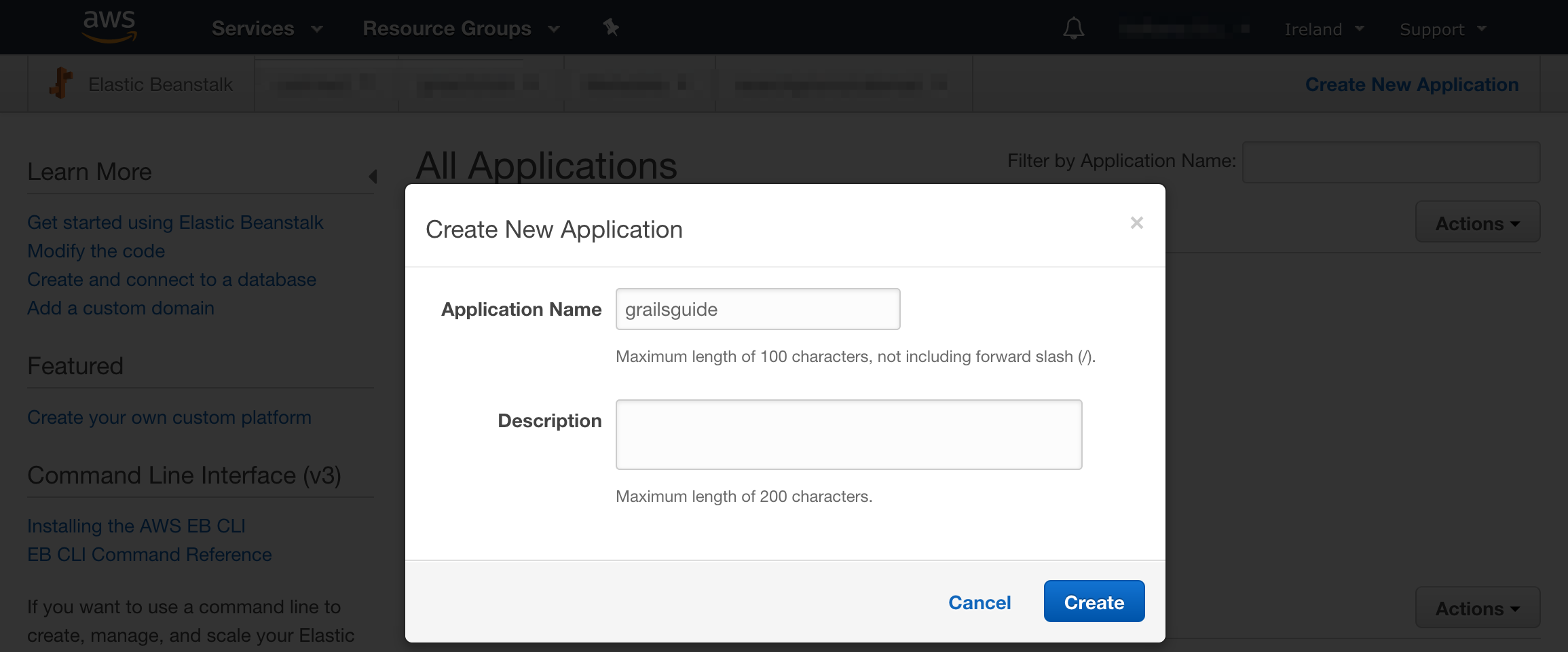Expand the Resource Groups menu
The height and width of the screenshot is (652, 1568).
coord(462,29)
